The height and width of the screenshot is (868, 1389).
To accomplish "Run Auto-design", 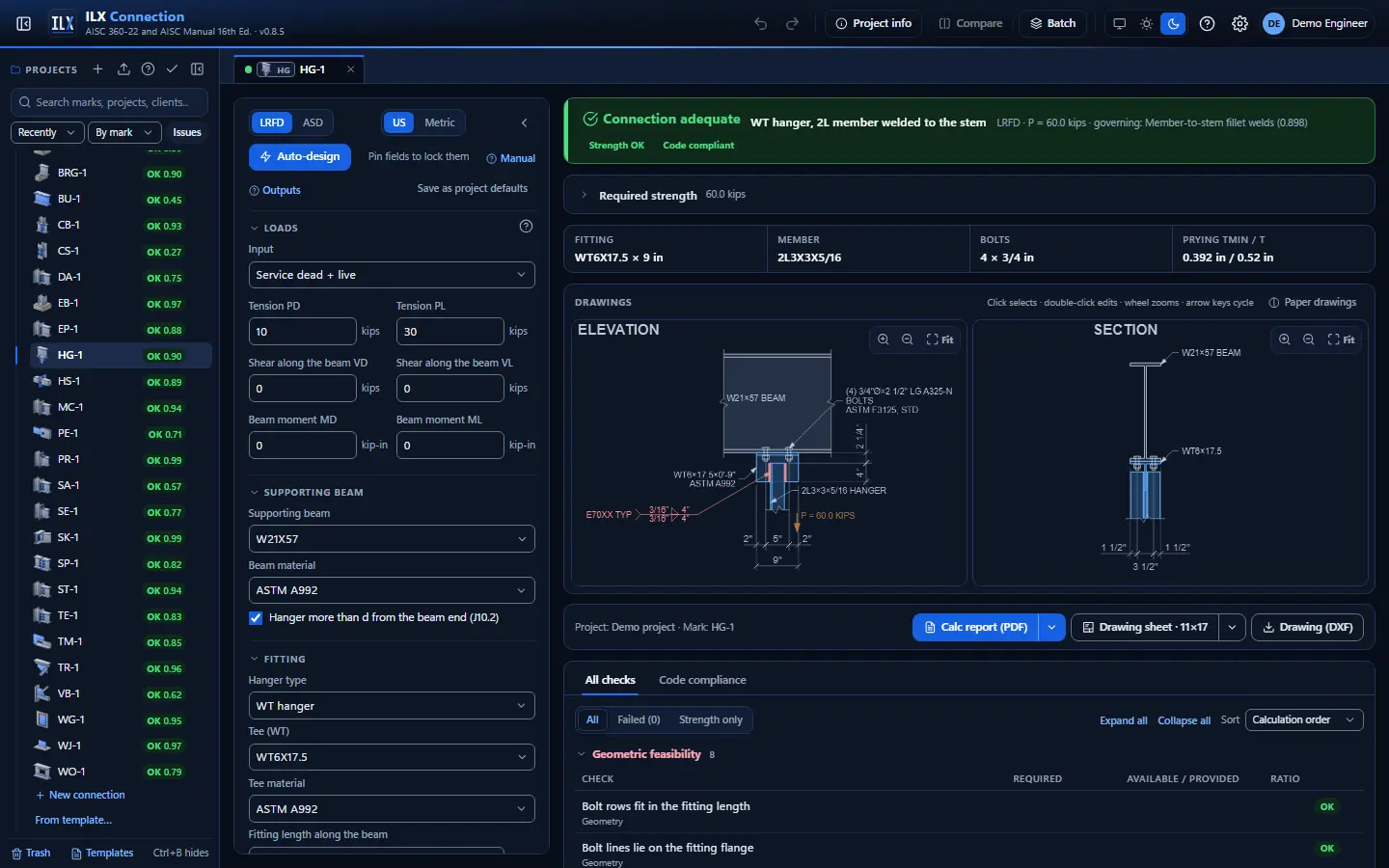I will coord(300,156).
